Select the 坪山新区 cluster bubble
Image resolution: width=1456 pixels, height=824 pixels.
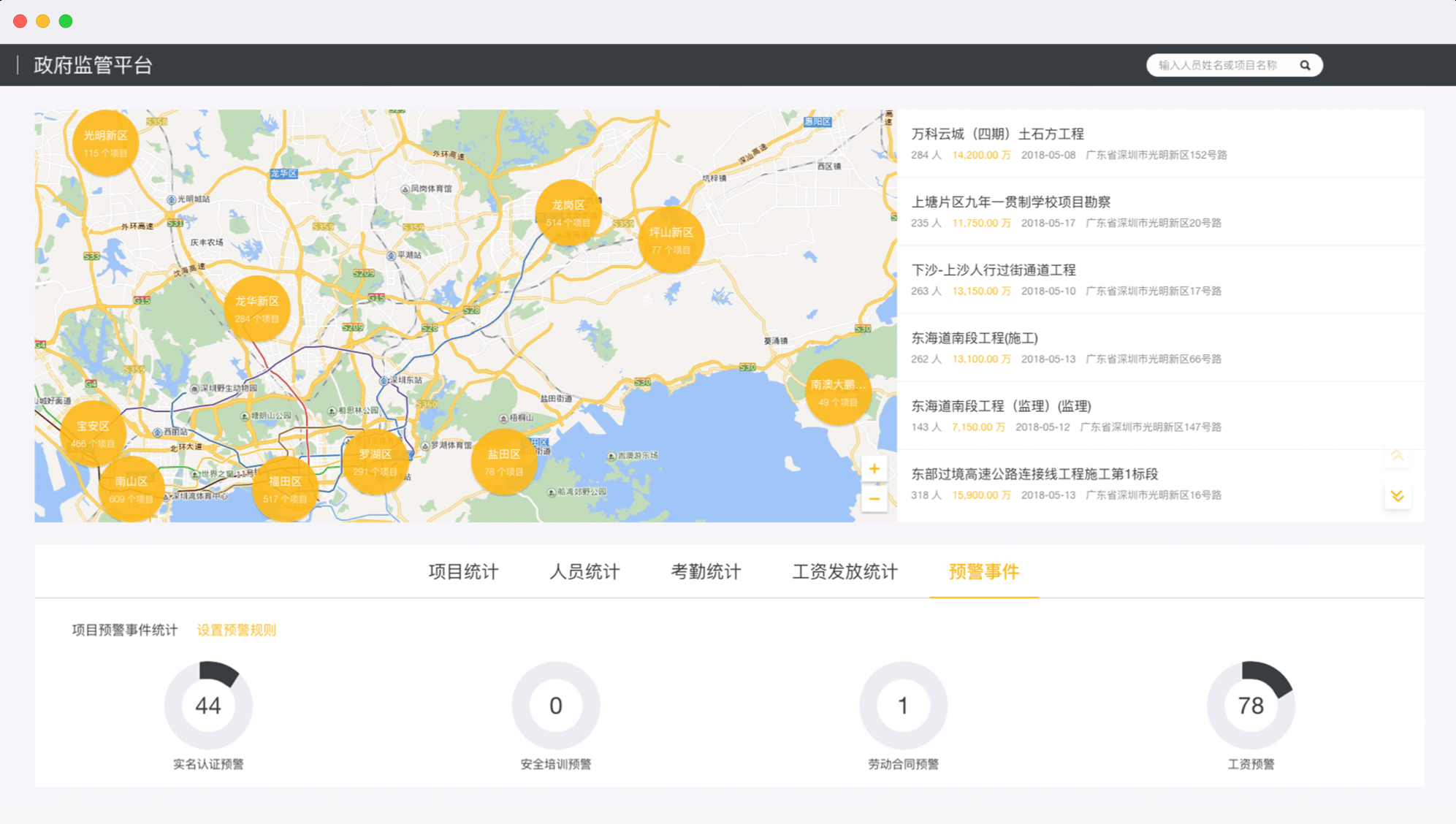[671, 240]
